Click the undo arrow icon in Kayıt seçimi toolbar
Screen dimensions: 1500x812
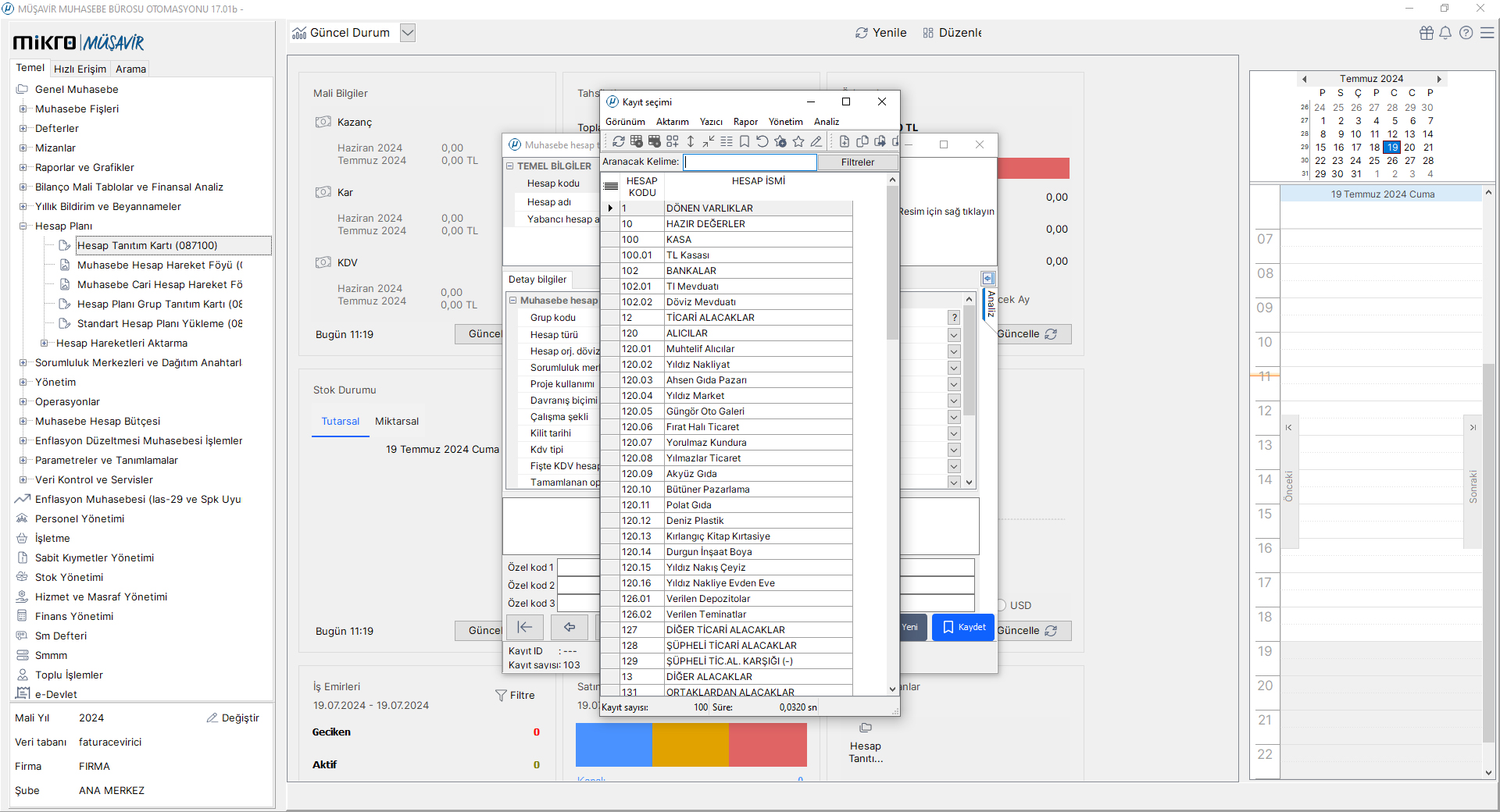pos(762,141)
